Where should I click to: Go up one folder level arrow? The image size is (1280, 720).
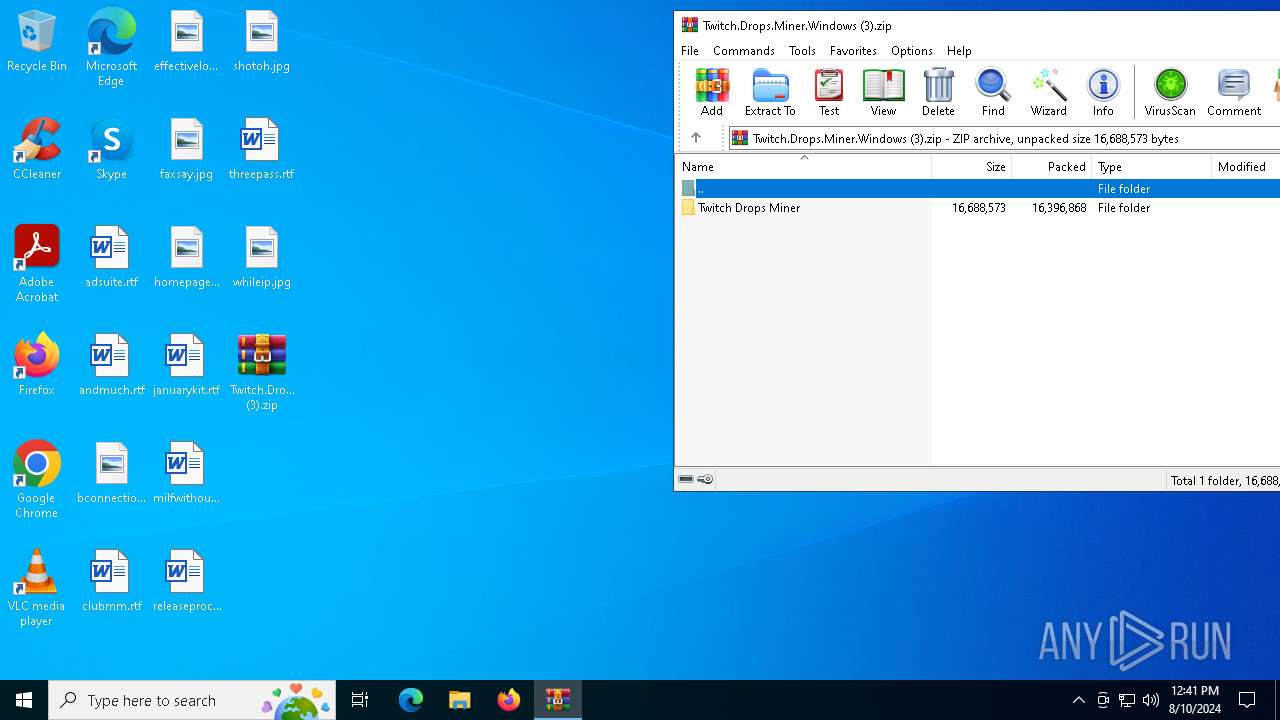[x=696, y=138]
